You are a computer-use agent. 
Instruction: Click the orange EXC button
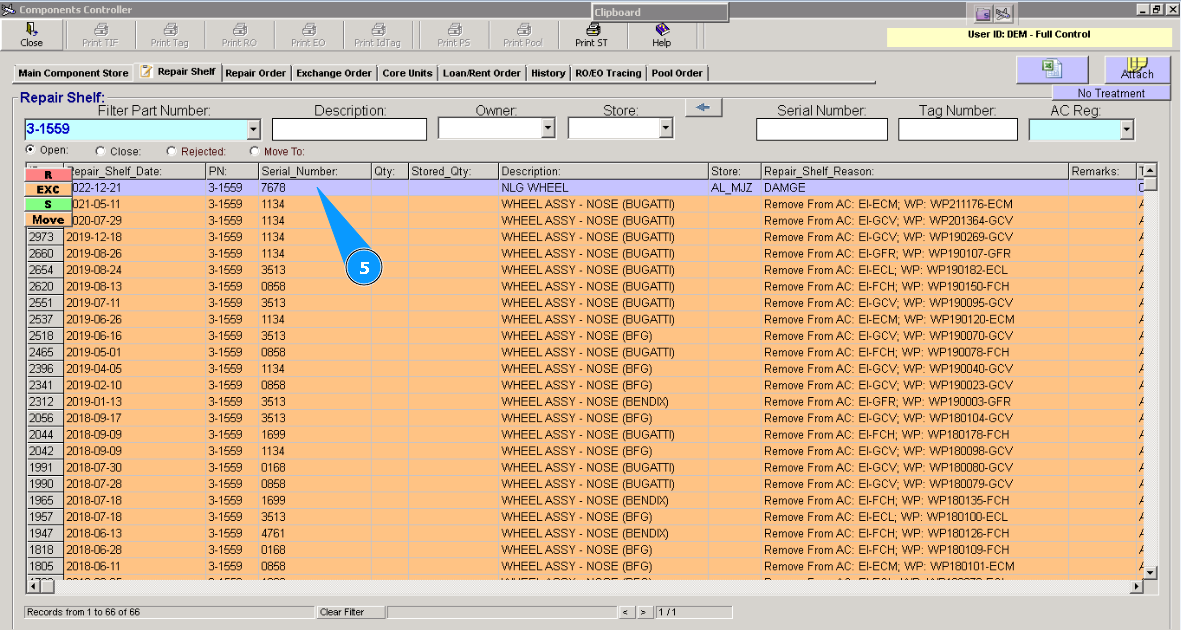pyautogui.click(x=48, y=189)
